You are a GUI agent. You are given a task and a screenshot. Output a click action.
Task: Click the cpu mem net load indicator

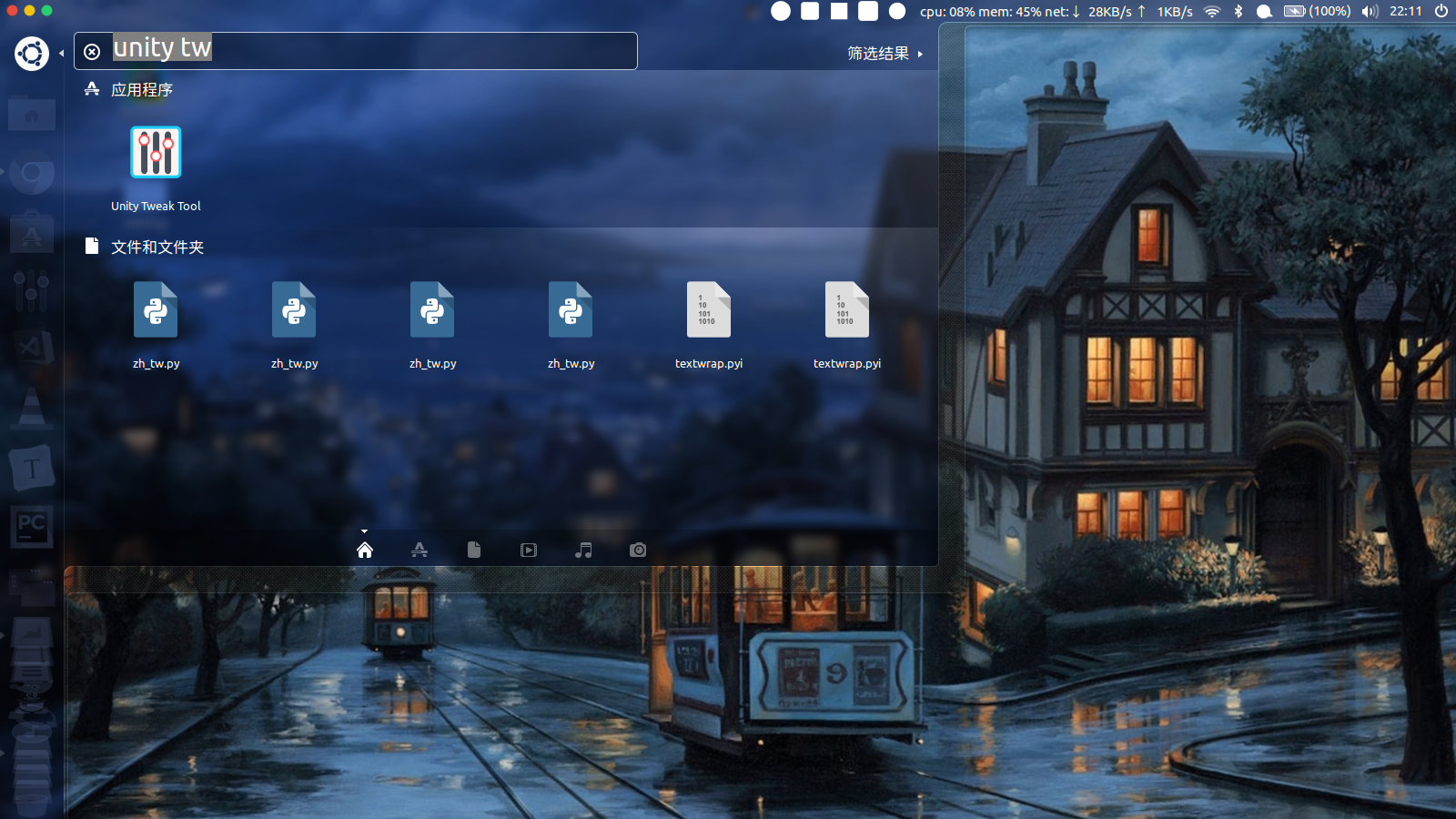click(x=1056, y=11)
